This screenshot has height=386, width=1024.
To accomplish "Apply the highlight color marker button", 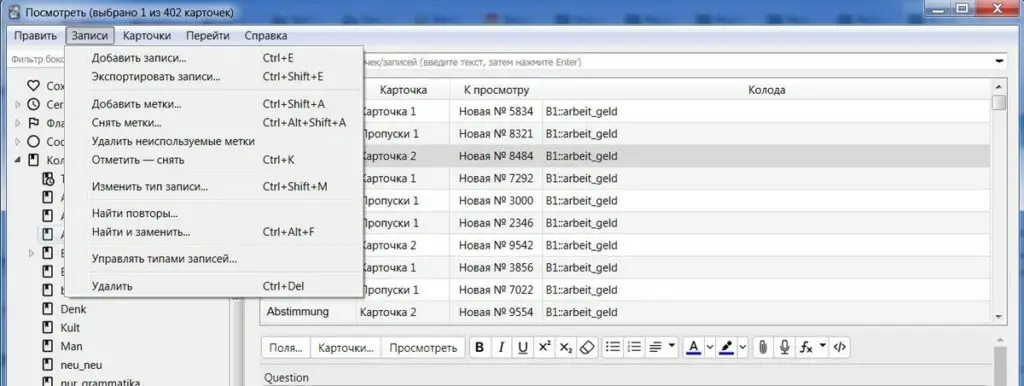I will [726, 347].
